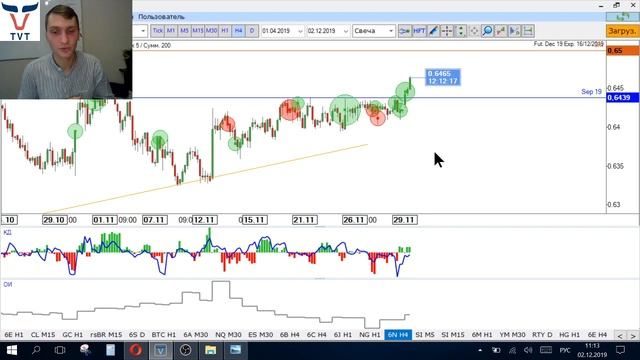Click the four-arrow center chart icon

point(474,31)
